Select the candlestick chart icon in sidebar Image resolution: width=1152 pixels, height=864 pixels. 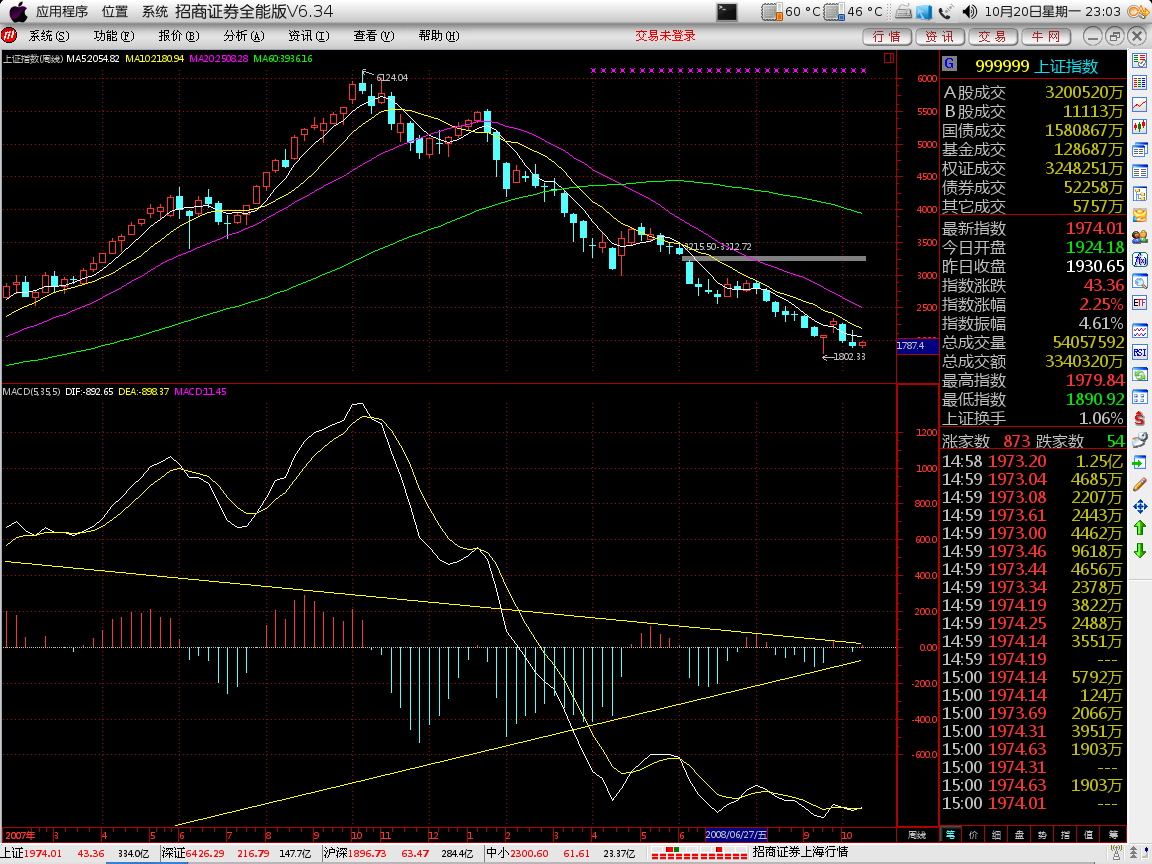click(x=1140, y=127)
